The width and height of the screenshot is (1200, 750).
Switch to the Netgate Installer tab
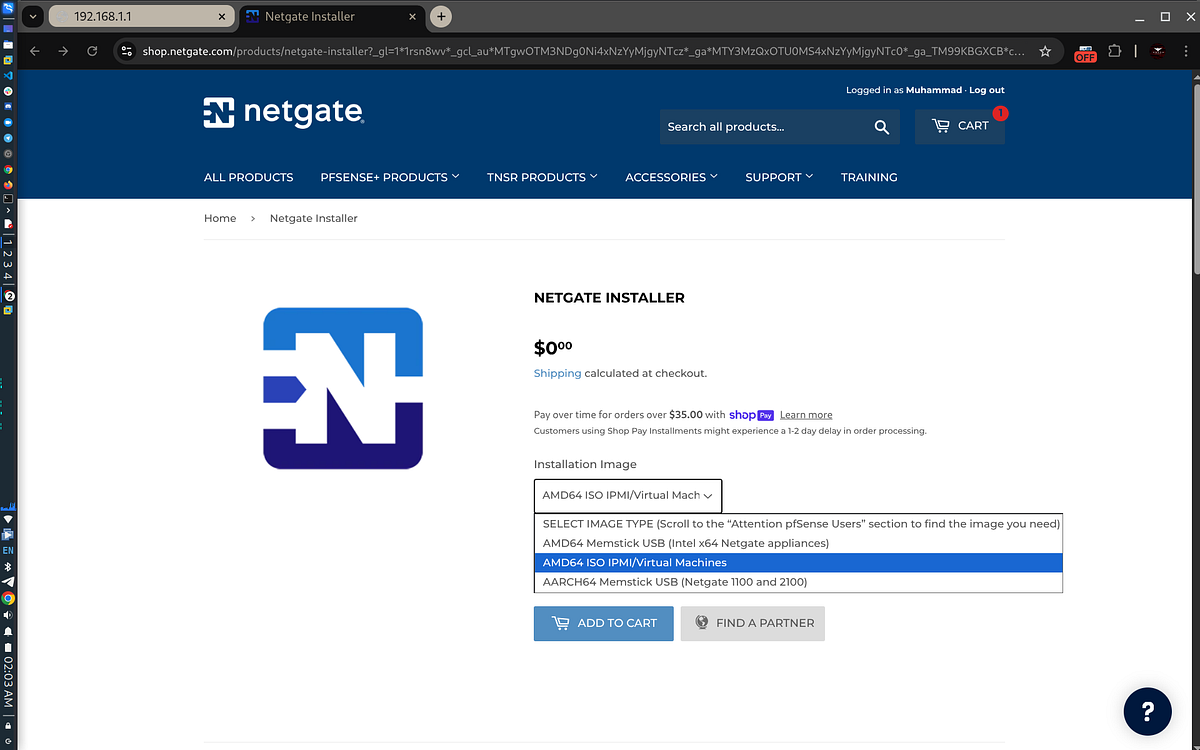click(x=330, y=17)
